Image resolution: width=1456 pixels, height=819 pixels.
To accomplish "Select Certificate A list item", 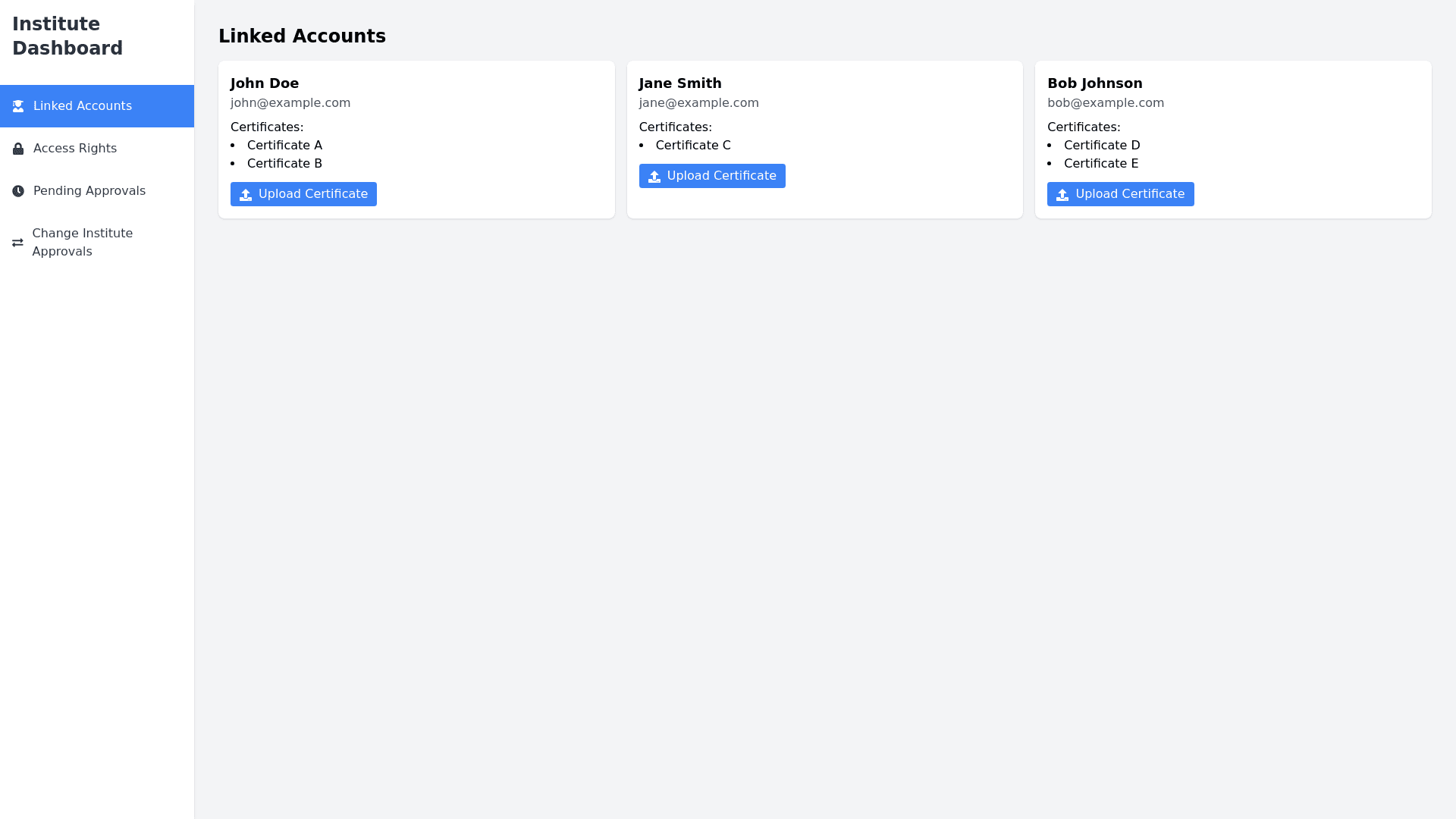I will pos(284,146).
